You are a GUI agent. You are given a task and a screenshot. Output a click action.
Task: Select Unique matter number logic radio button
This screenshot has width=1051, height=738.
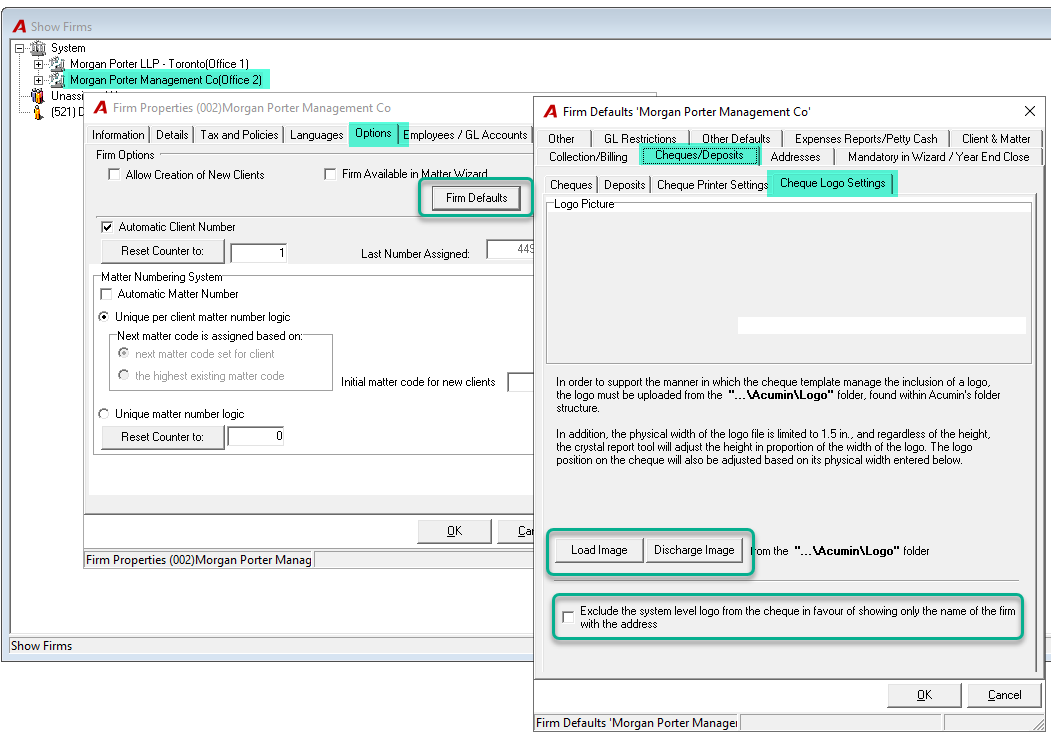point(104,414)
